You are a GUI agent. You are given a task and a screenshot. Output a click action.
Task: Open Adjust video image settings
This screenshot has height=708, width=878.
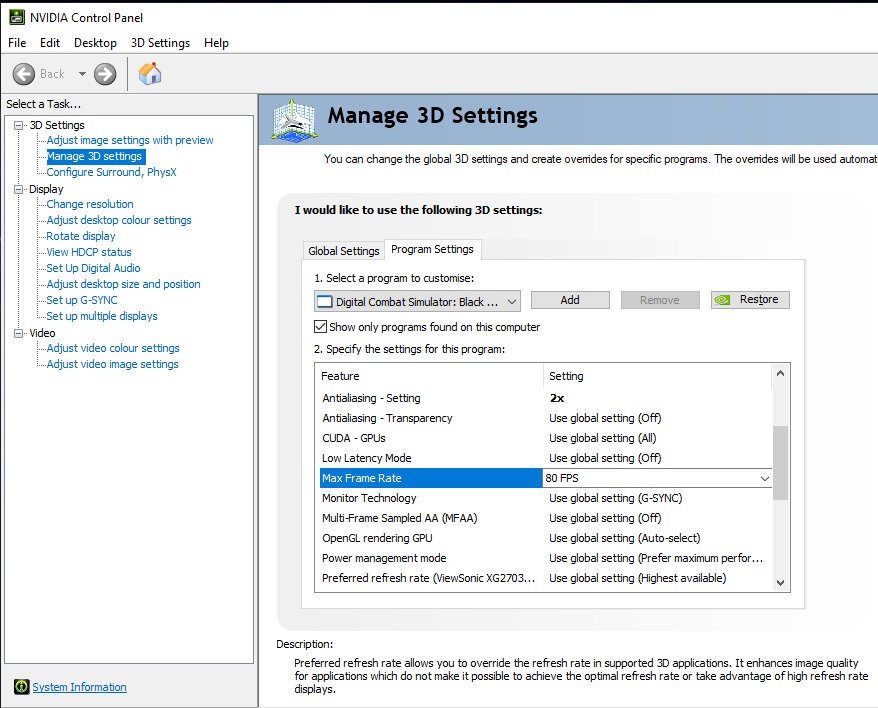click(113, 364)
